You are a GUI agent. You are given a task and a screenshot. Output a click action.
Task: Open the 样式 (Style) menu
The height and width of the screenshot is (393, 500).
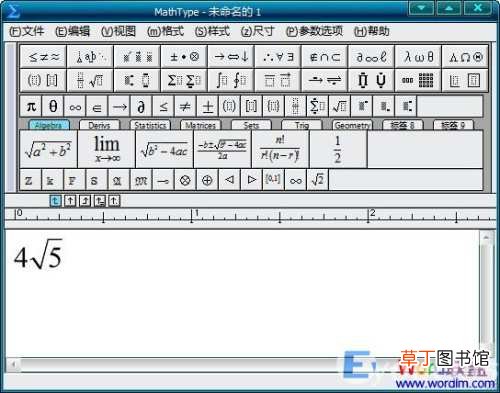tap(212, 31)
